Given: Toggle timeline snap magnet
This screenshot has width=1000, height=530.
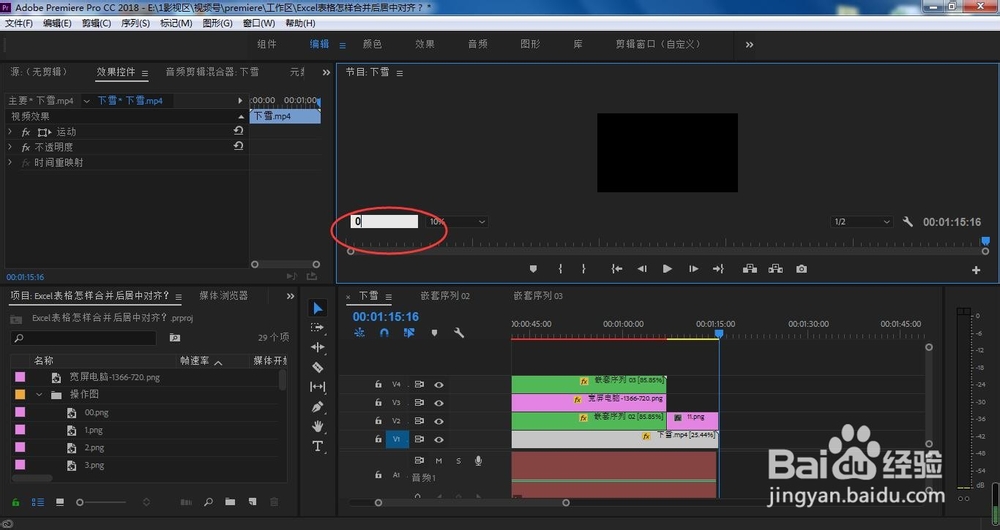Looking at the screenshot, I should 384,333.
